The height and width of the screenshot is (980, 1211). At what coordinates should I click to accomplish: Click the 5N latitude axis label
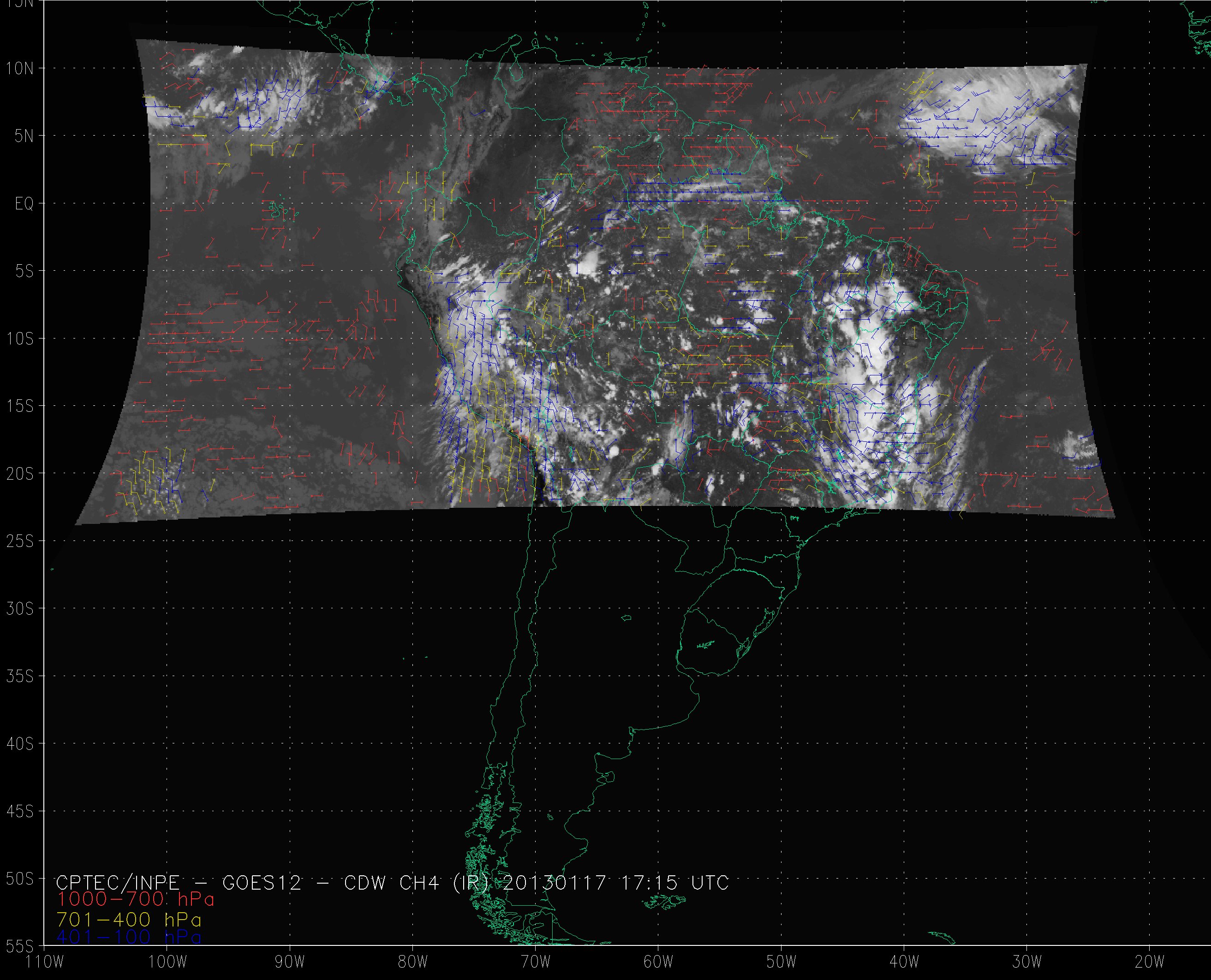[x=24, y=136]
